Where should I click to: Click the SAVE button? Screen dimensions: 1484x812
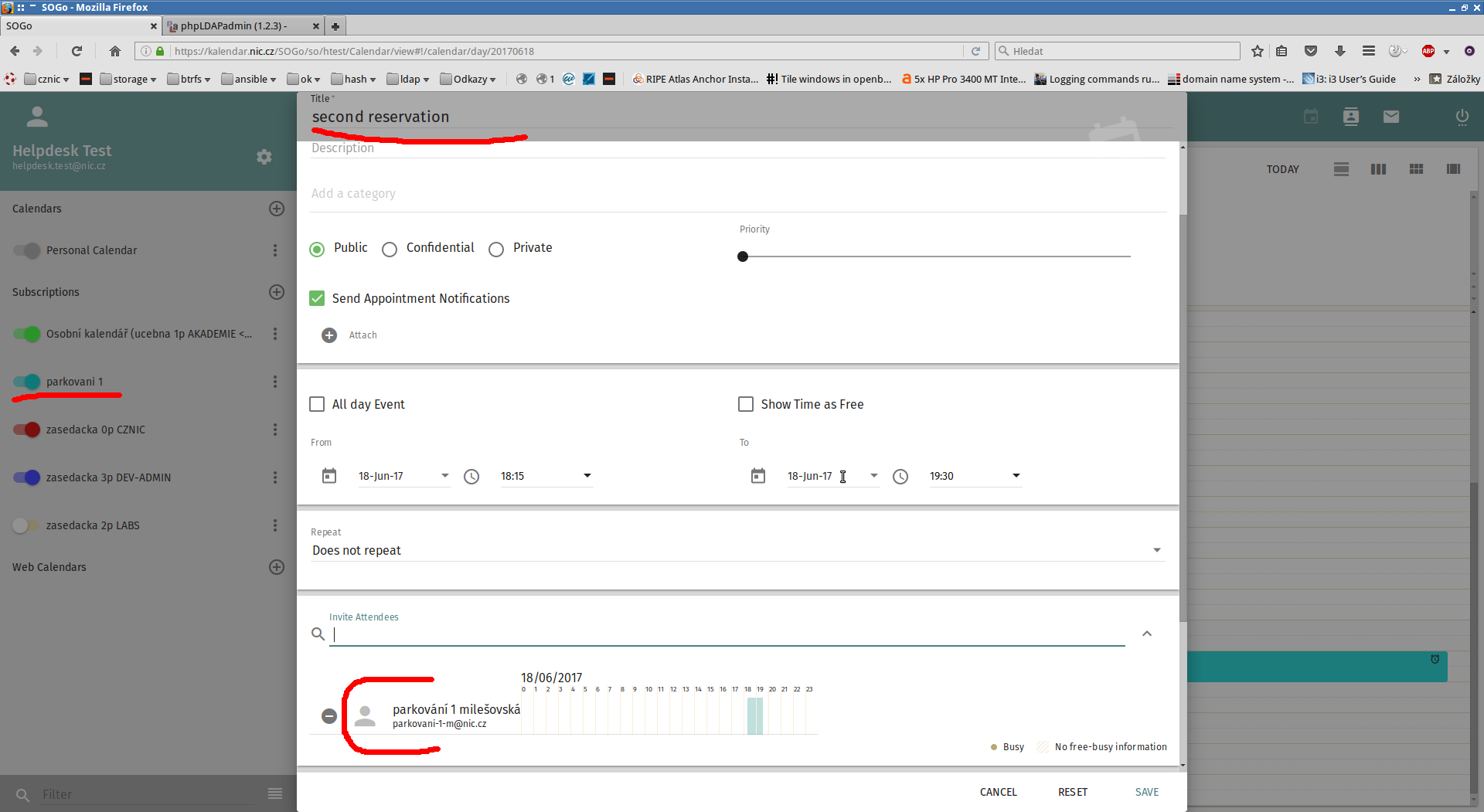pyautogui.click(x=1146, y=792)
